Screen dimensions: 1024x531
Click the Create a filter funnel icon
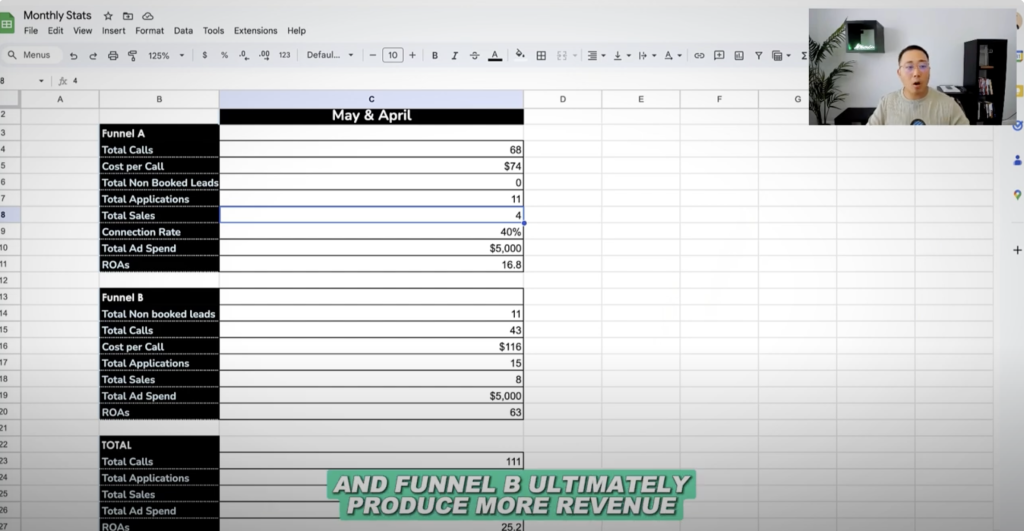pos(759,55)
